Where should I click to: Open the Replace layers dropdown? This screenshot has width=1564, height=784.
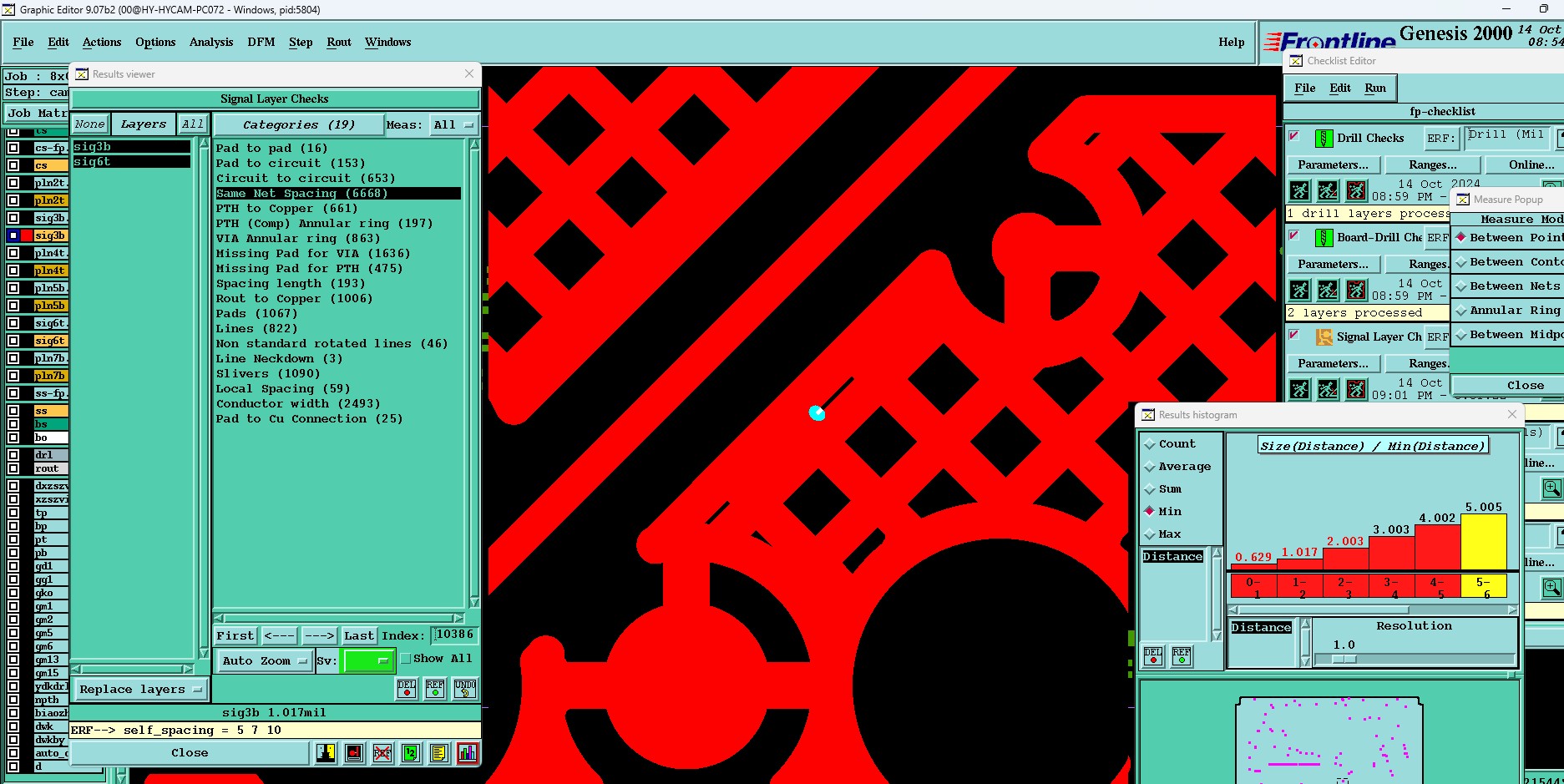click(x=140, y=690)
